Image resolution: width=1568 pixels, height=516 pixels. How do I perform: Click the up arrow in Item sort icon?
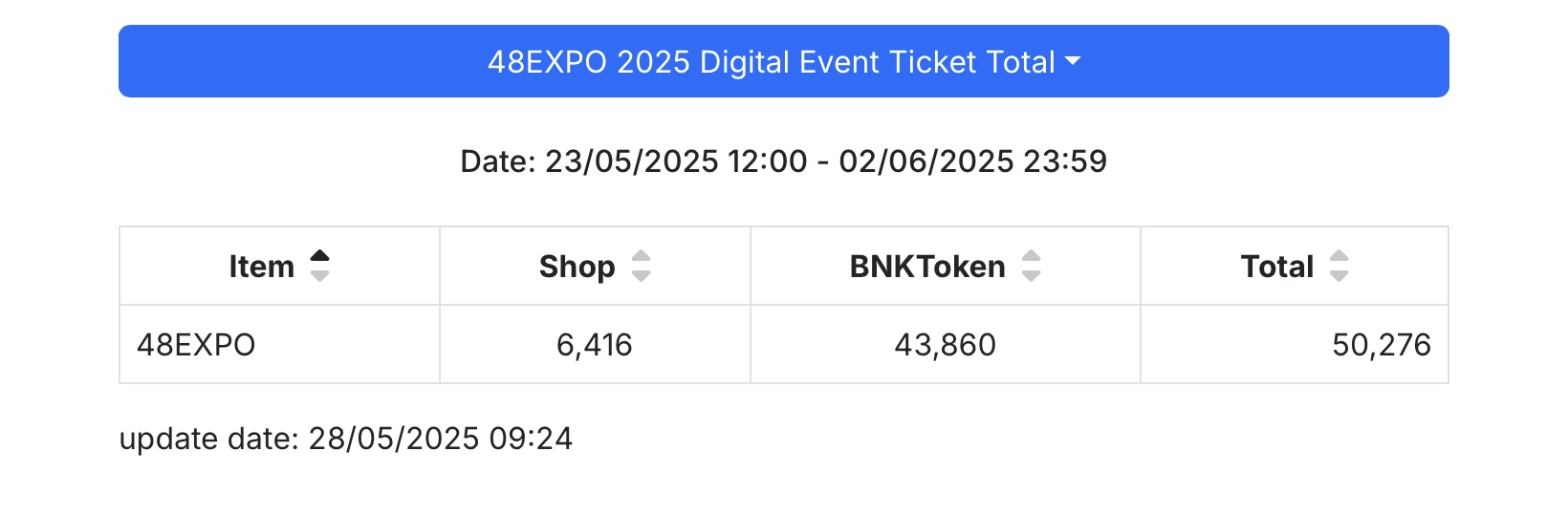click(x=320, y=256)
